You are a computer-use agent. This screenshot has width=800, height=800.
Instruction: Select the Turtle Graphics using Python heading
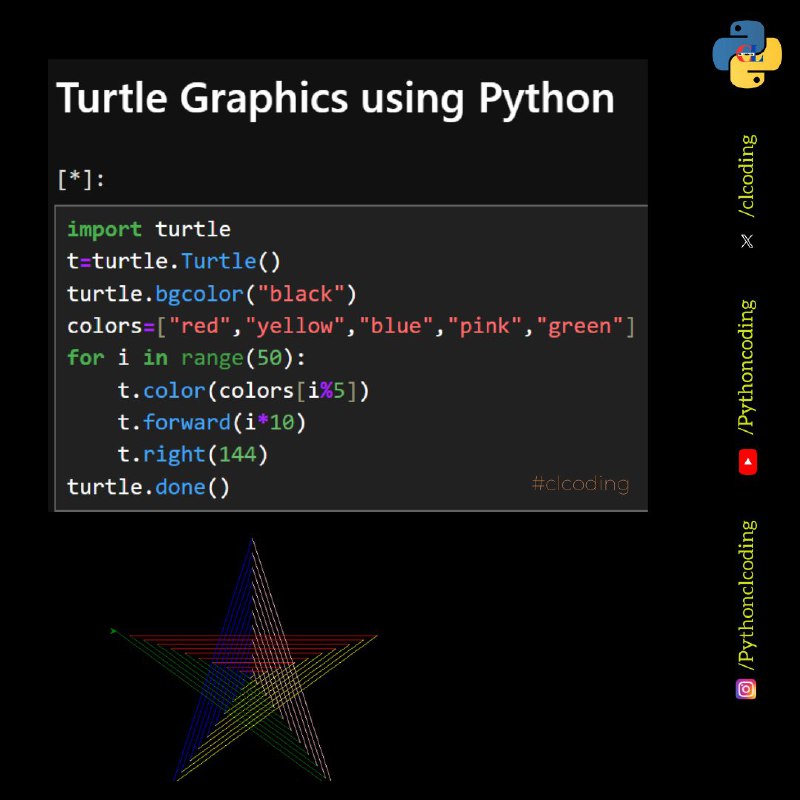tap(335, 98)
